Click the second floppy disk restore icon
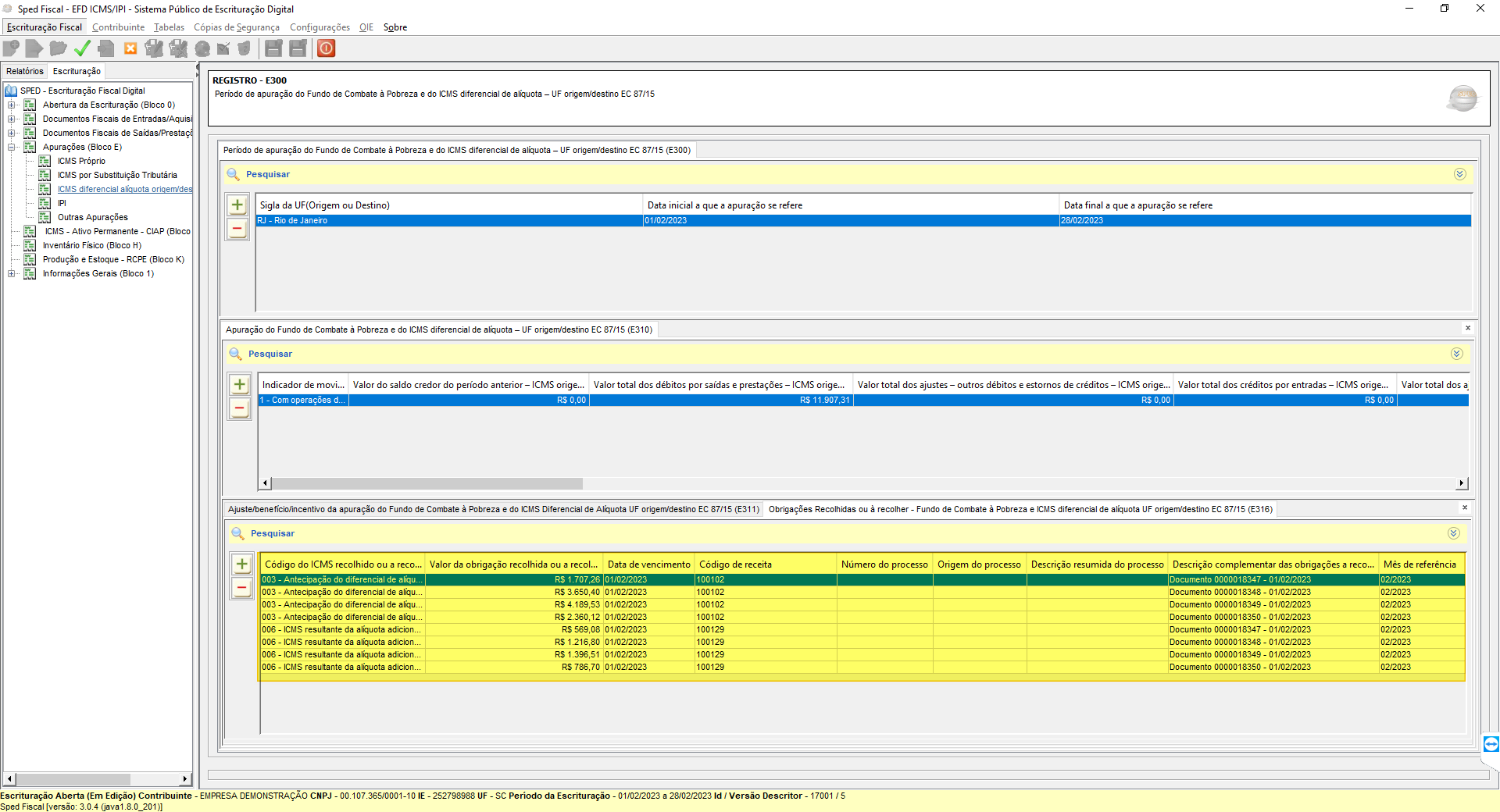1500x812 pixels. [x=298, y=48]
